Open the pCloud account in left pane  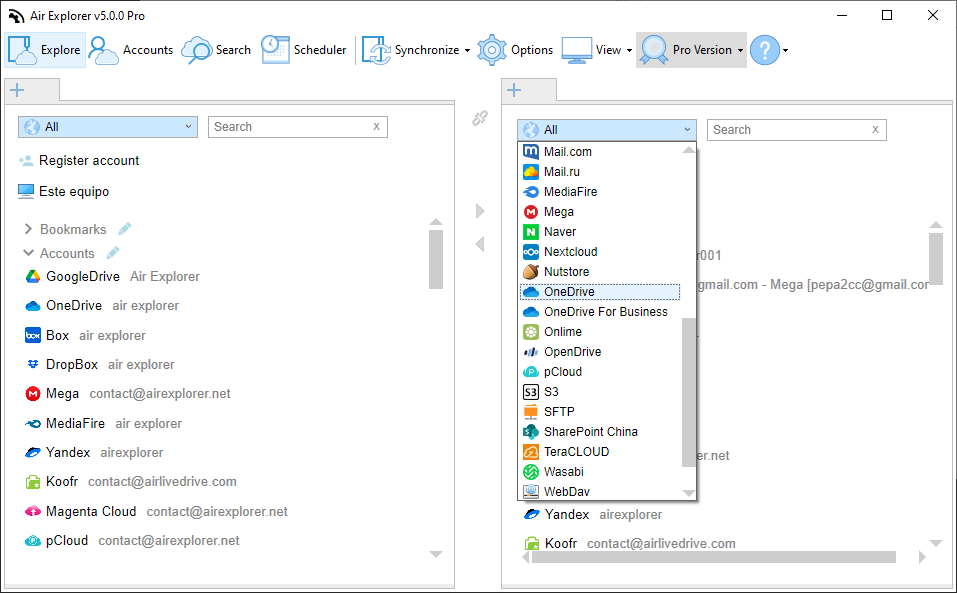tap(132, 541)
